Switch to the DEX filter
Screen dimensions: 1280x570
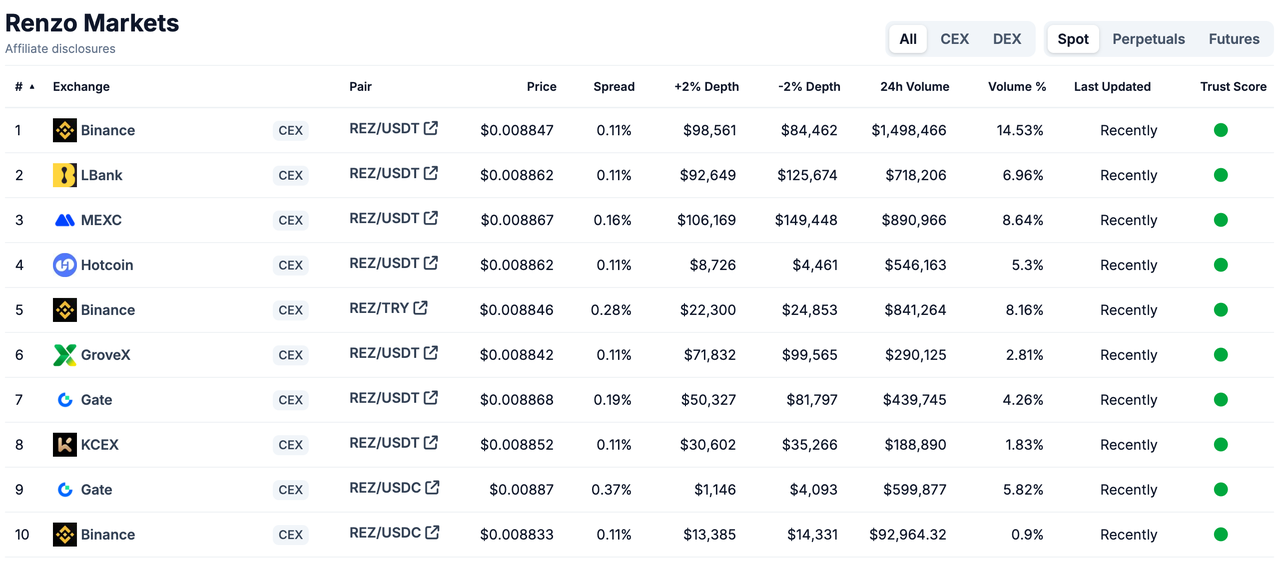click(1007, 39)
